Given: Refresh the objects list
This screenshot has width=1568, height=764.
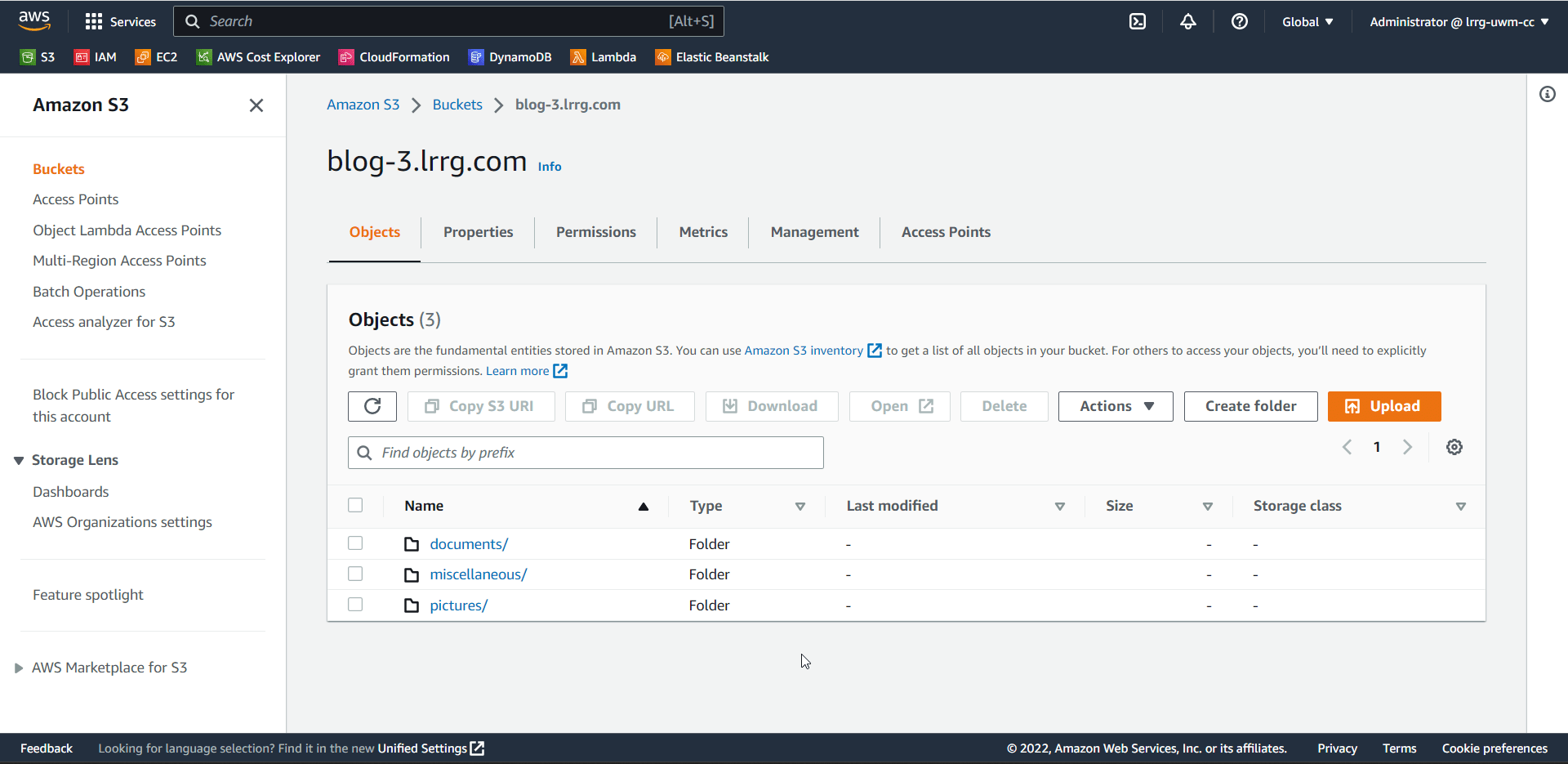Looking at the screenshot, I should [x=372, y=406].
